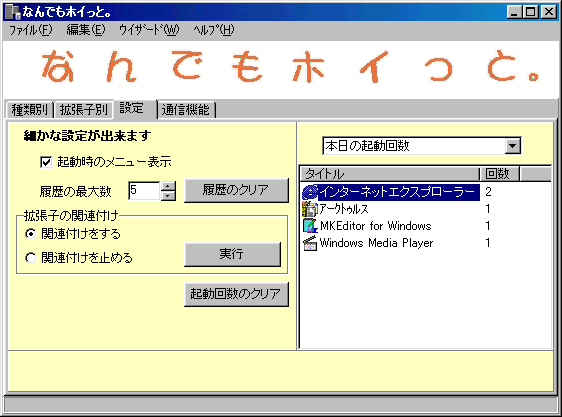The width and height of the screenshot is (562, 417).
Task: Open the ファイル(F) menu
Action: point(30,30)
